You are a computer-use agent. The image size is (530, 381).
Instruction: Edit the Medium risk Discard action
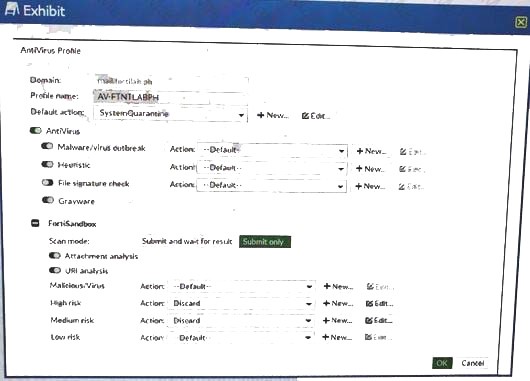pyautogui.click(x=379, y=320)
